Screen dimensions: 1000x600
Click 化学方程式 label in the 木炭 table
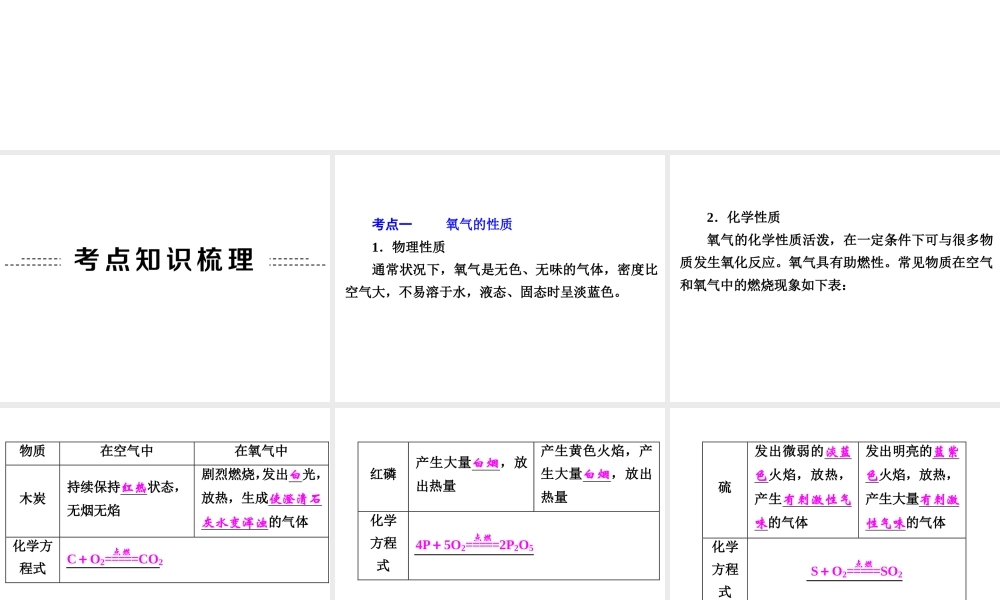click(x=33, y=557)
